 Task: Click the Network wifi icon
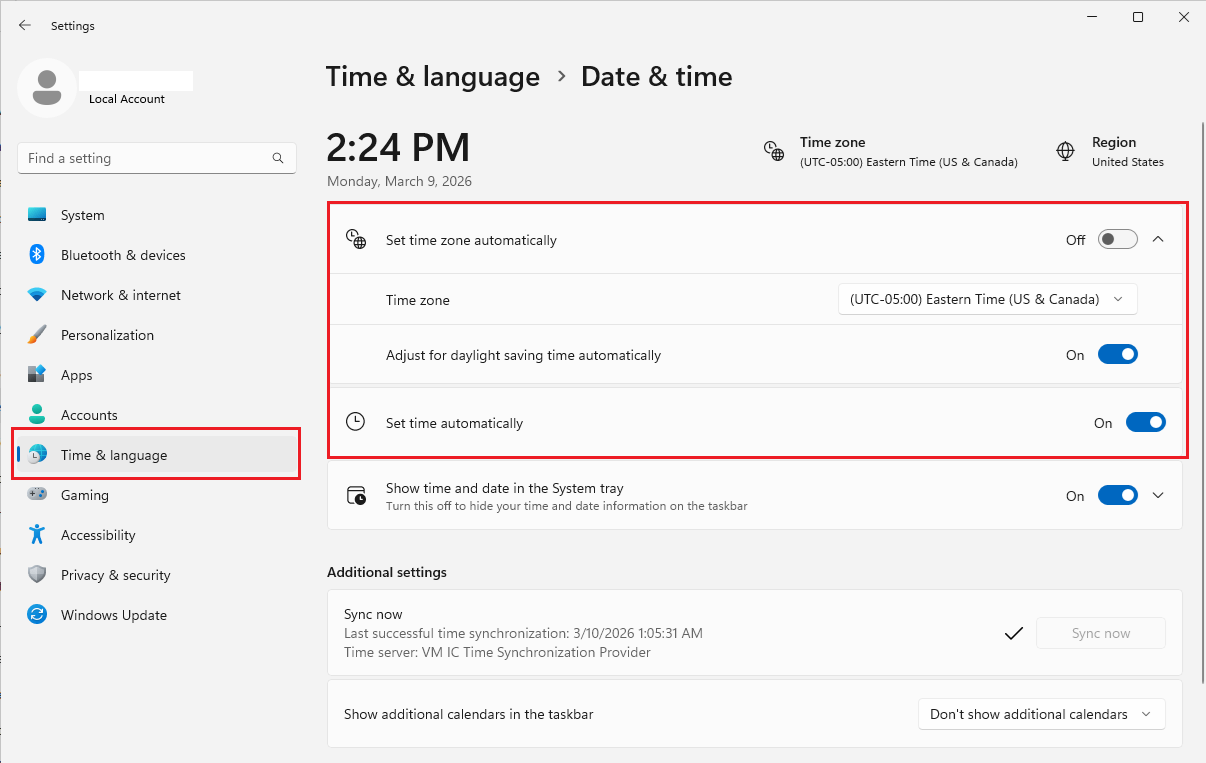pyautogui.click(x=37, y=295)
